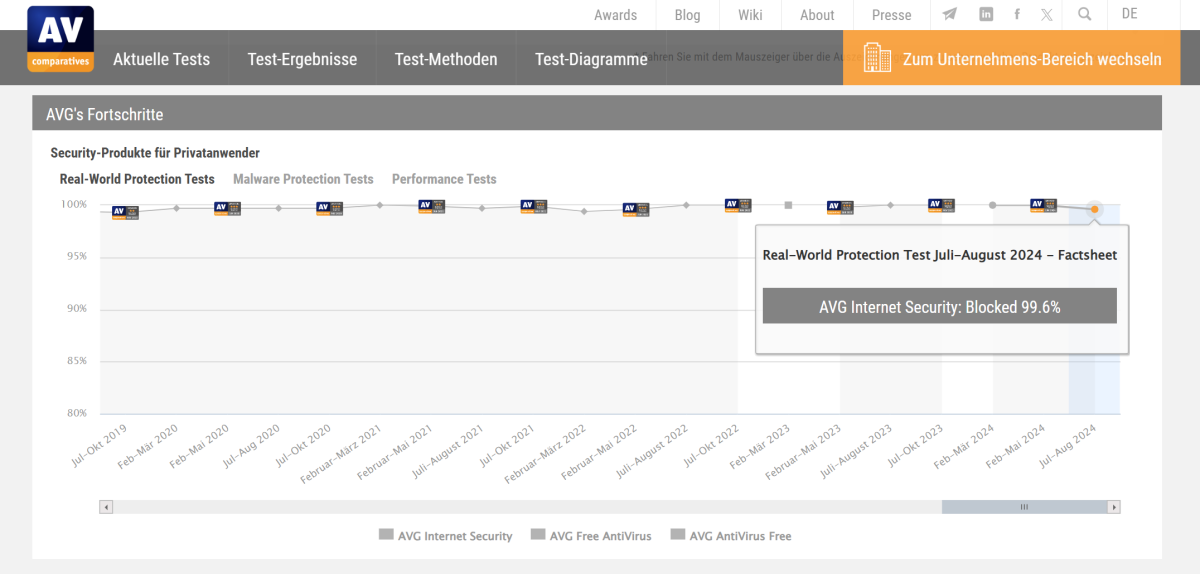Screen dimensions: 1200x574
Task: Click the data point for Juli-August 2023
Action: click(x=890, y=205)
